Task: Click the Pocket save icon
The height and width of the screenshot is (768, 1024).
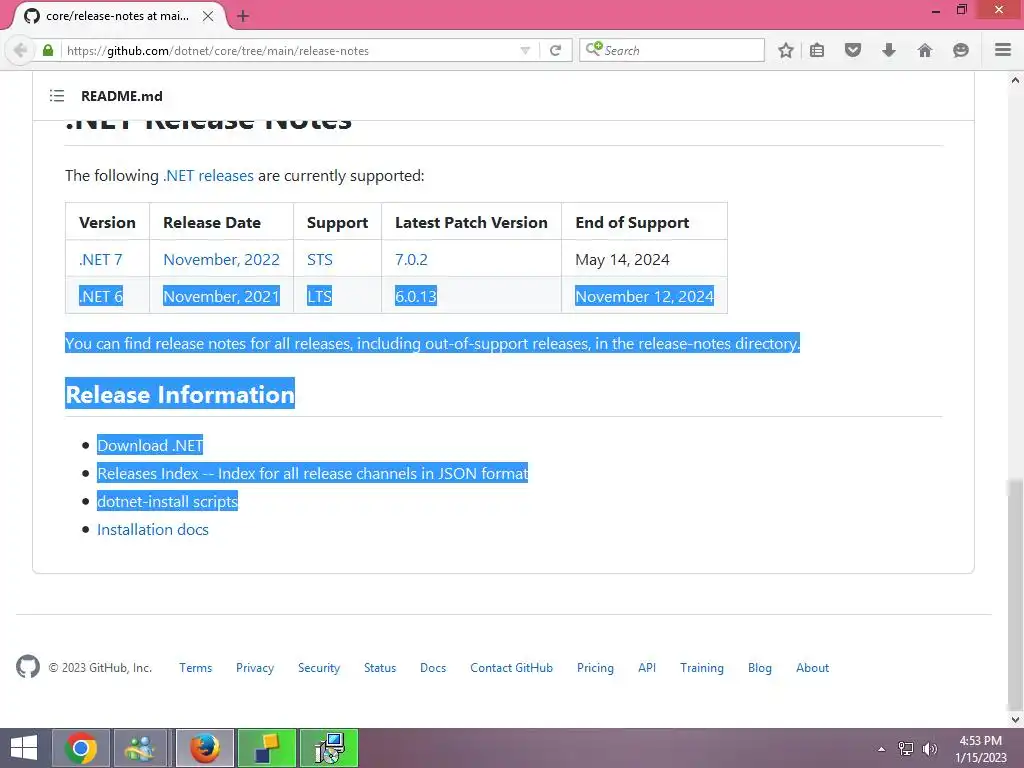Action: tap(853, 50)
